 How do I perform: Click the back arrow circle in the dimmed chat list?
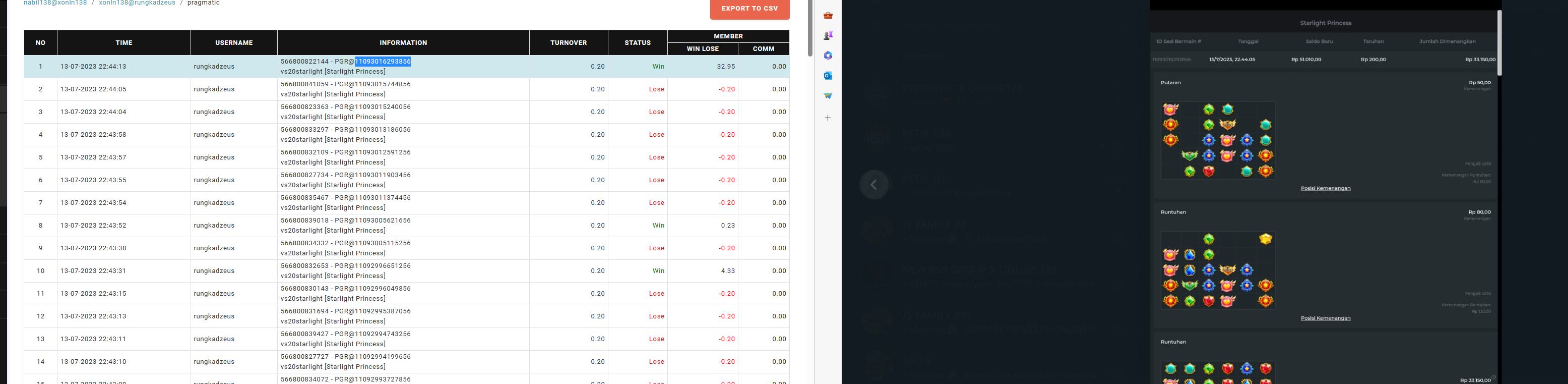click(x=873, y=185)
